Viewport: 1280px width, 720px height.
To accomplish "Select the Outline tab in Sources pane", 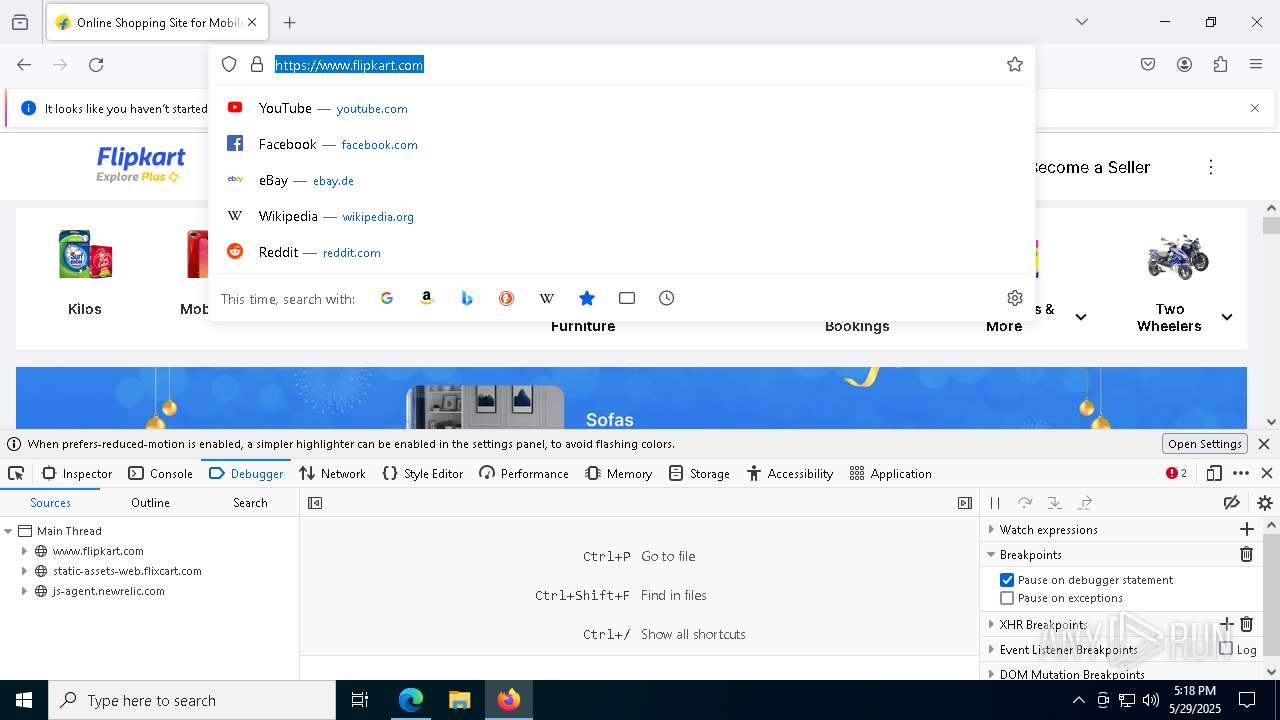I will click(150, 503).
